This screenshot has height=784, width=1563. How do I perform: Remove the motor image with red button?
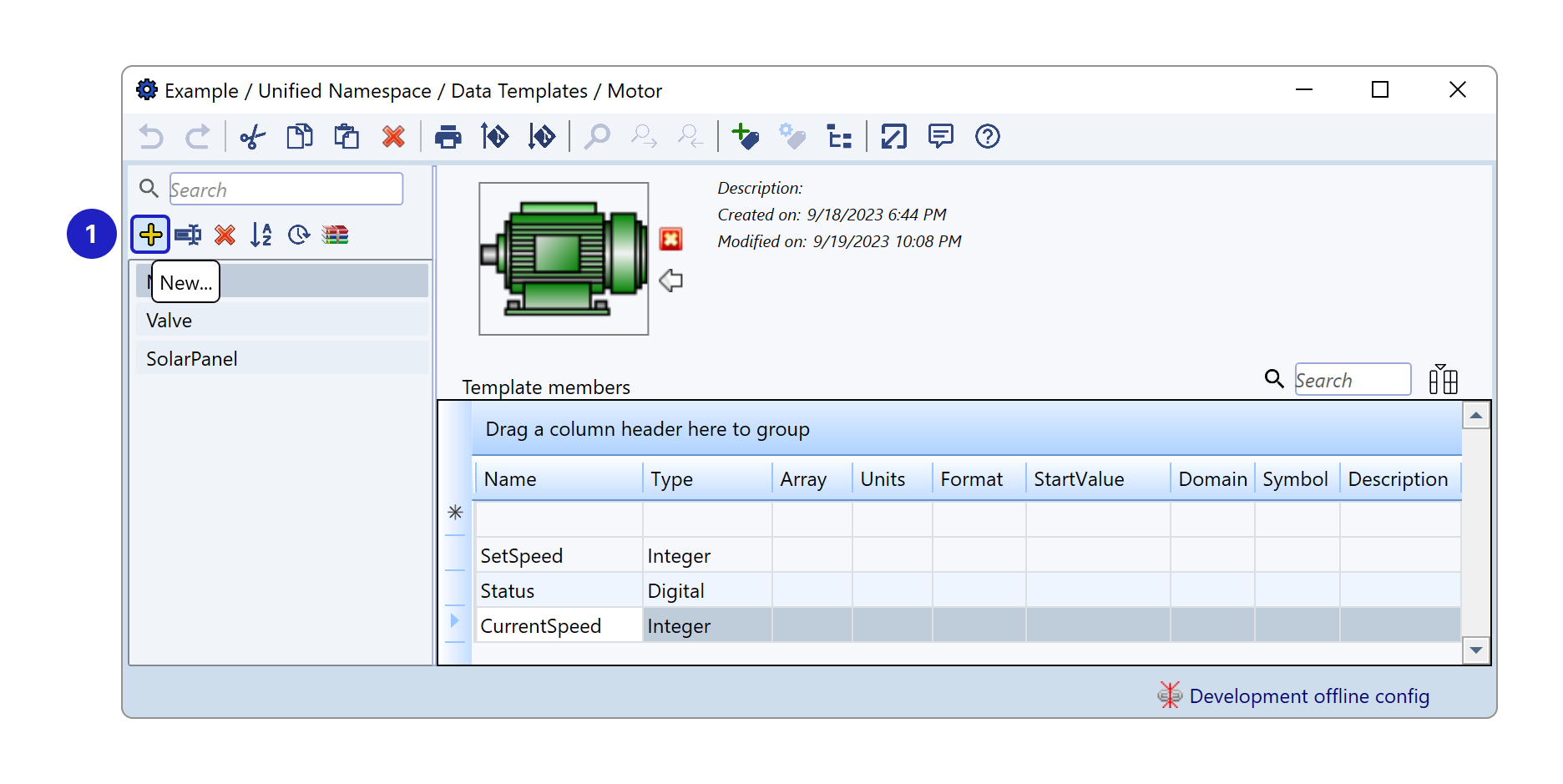coord(670,240)
